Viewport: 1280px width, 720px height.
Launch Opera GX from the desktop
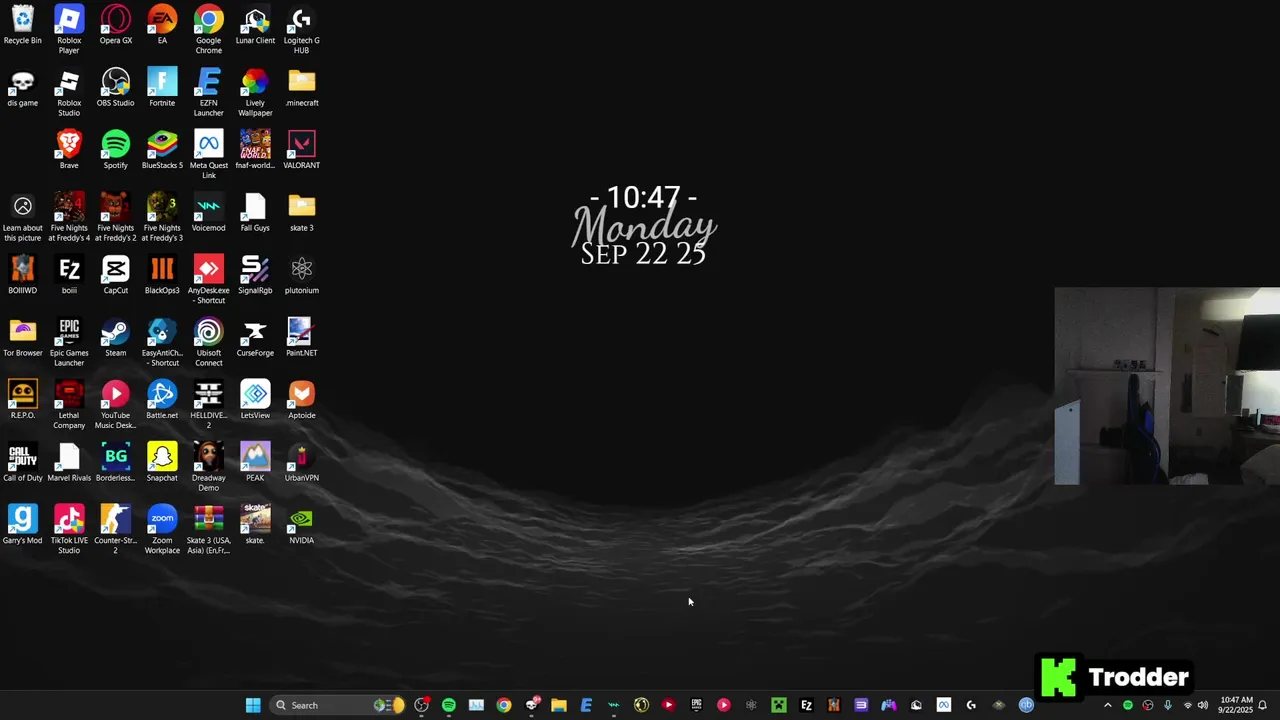click(x=115, y=26)
